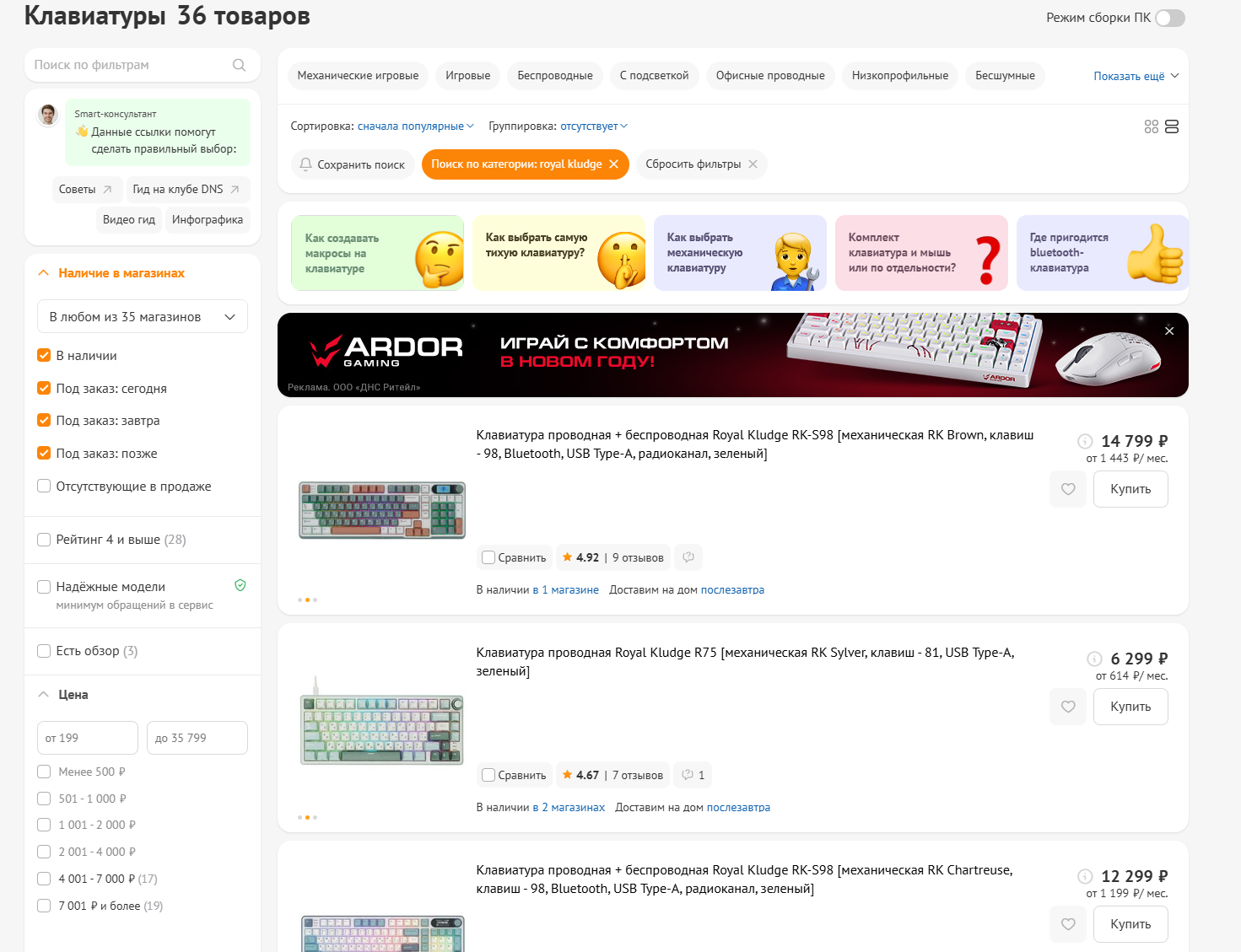Select Офисные проводные category chip
This screenshot has height=952, width=1241.
tap(770, 76)
